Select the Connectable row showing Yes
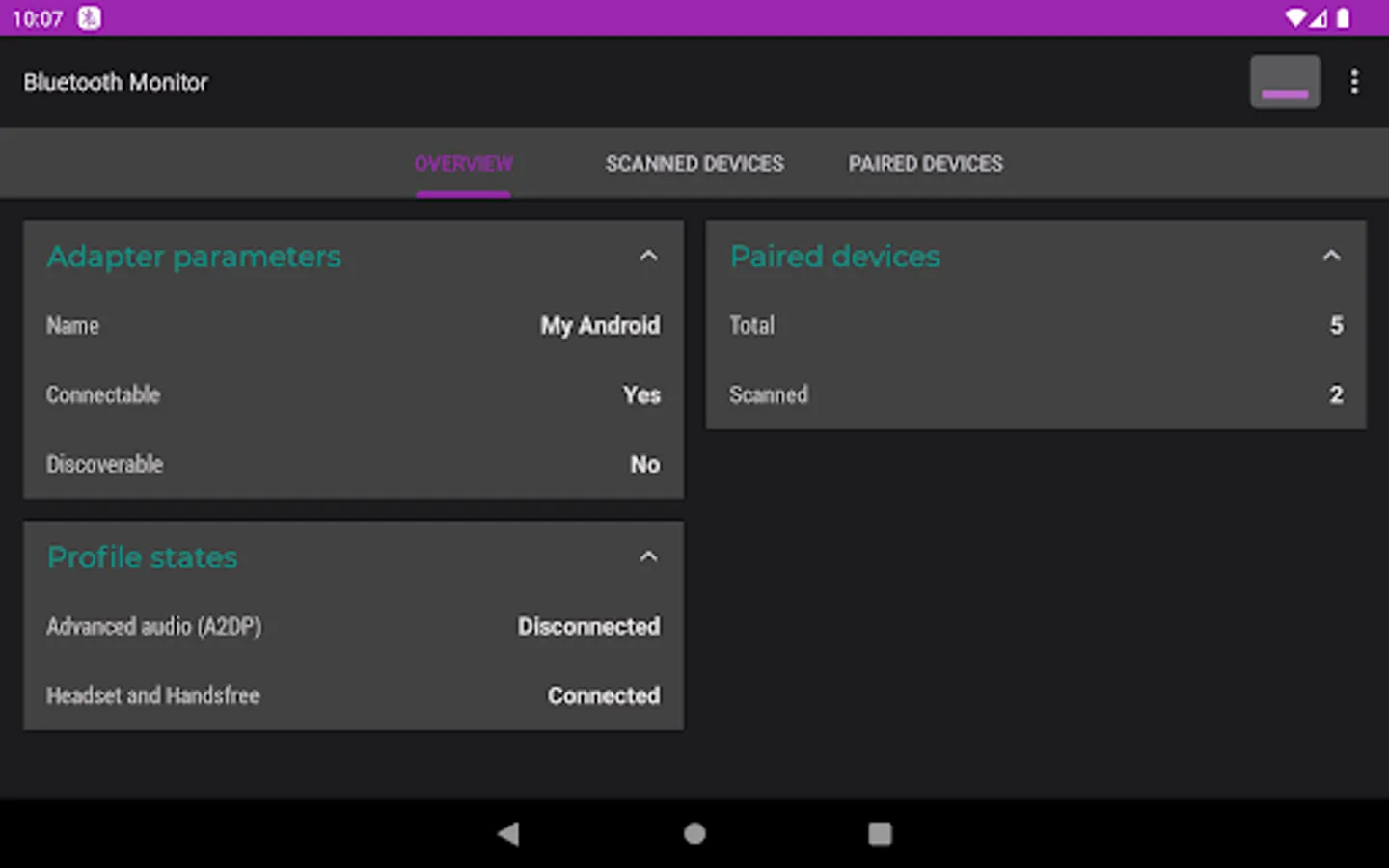Viewport: 1389px width, 868px height. point(353,395)
